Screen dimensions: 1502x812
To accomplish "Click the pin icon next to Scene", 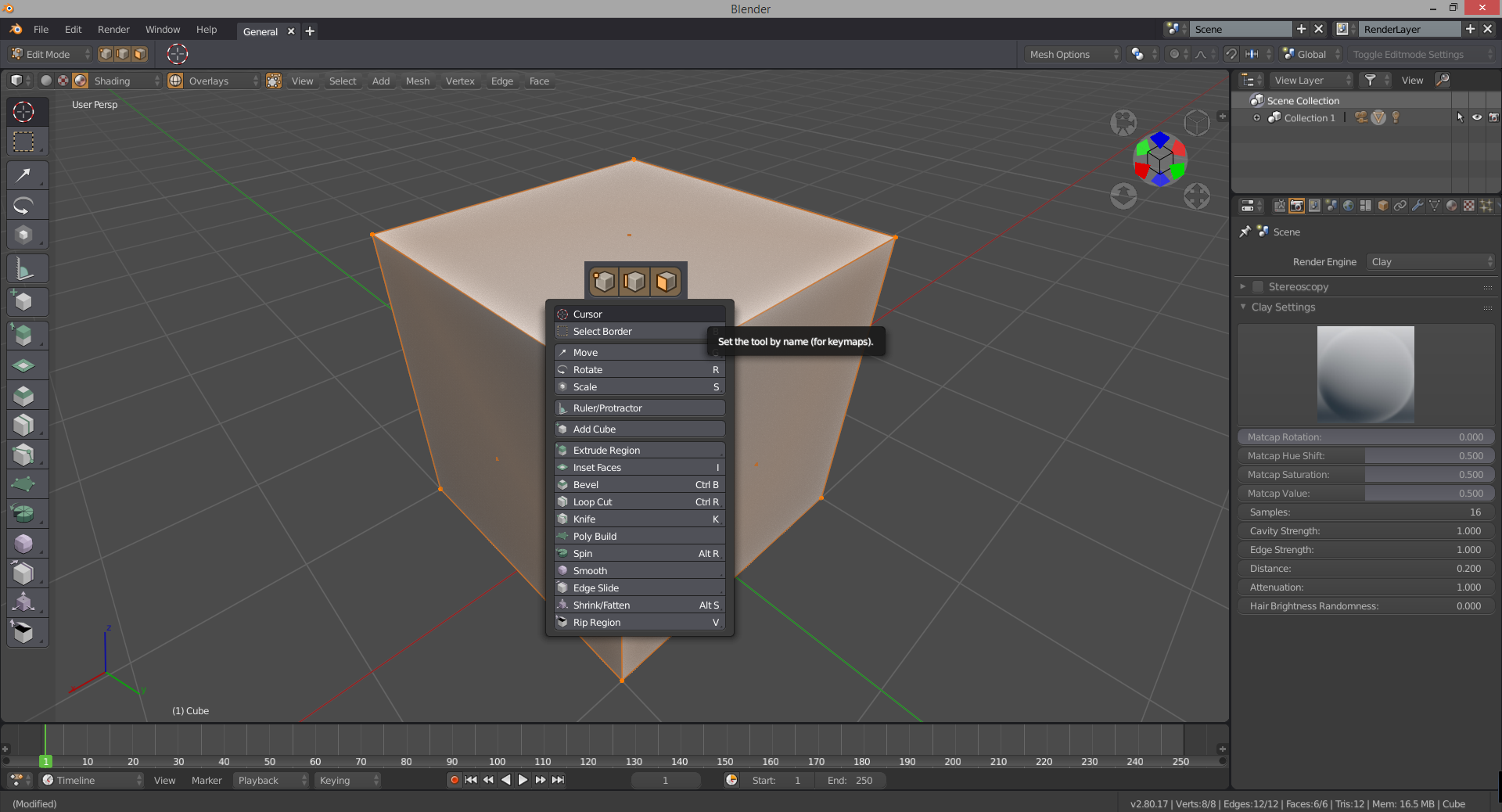I will click(1245, 232).
